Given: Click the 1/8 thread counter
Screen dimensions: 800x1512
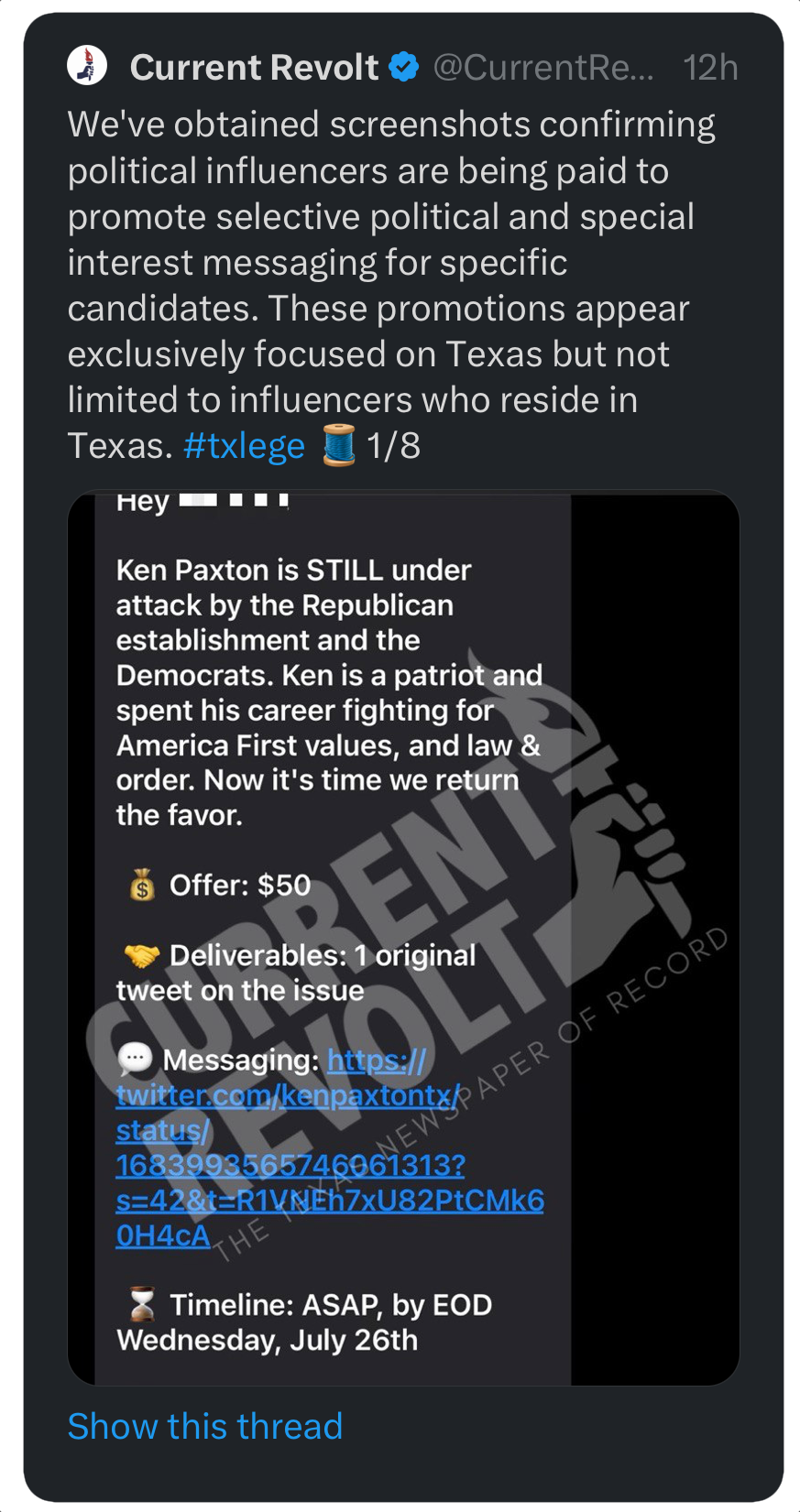Looking at the screenshot, I should pyautogui.click(x=393, y=446).
